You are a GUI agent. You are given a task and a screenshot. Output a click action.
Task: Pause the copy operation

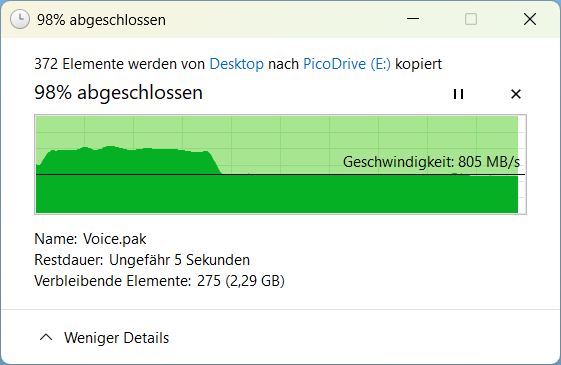coord(458,94)
